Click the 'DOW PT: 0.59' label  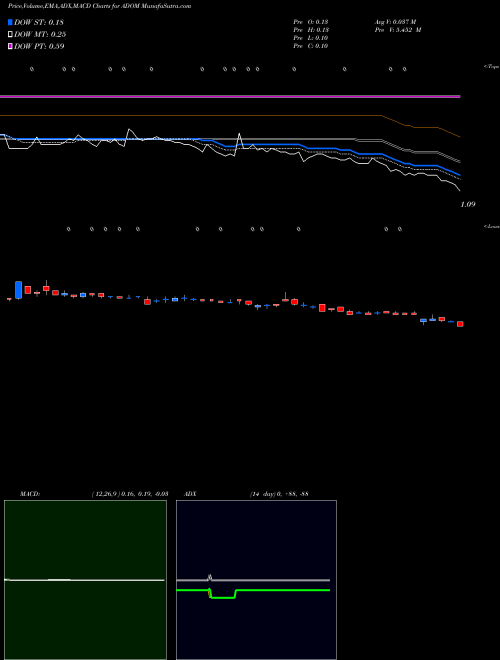coord(39,46)
